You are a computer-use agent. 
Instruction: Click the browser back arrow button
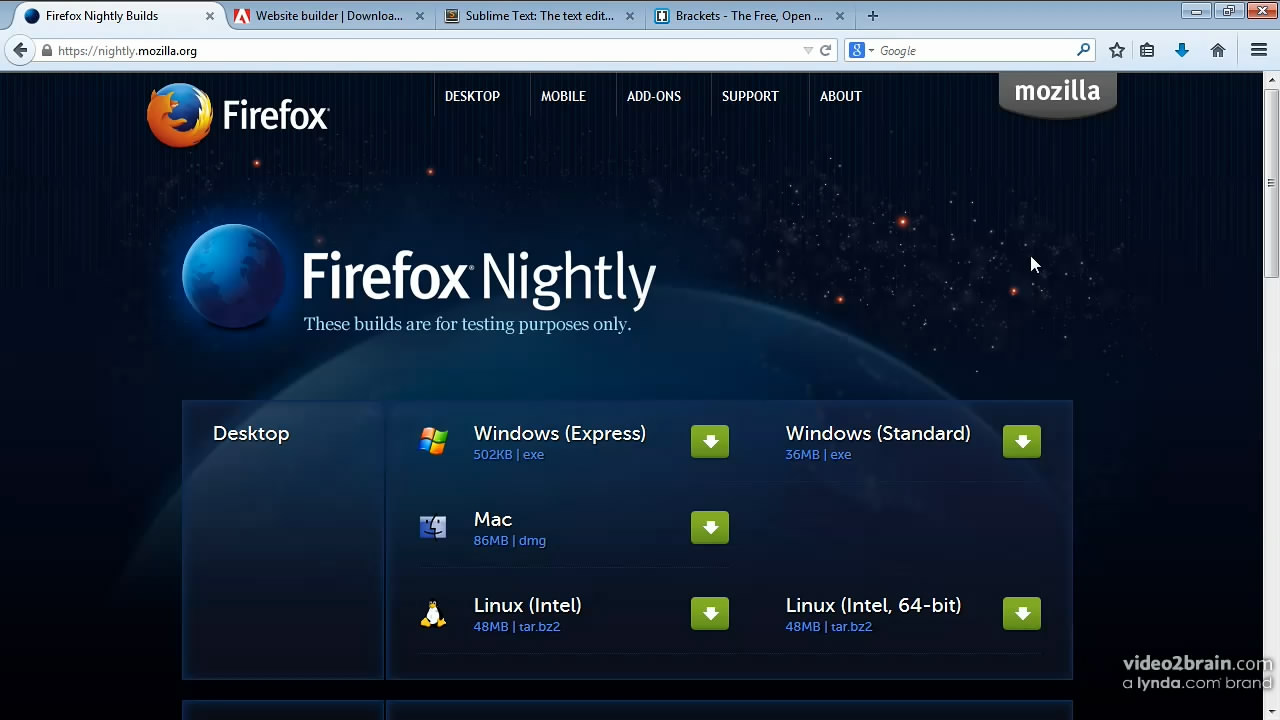(20, 50)
